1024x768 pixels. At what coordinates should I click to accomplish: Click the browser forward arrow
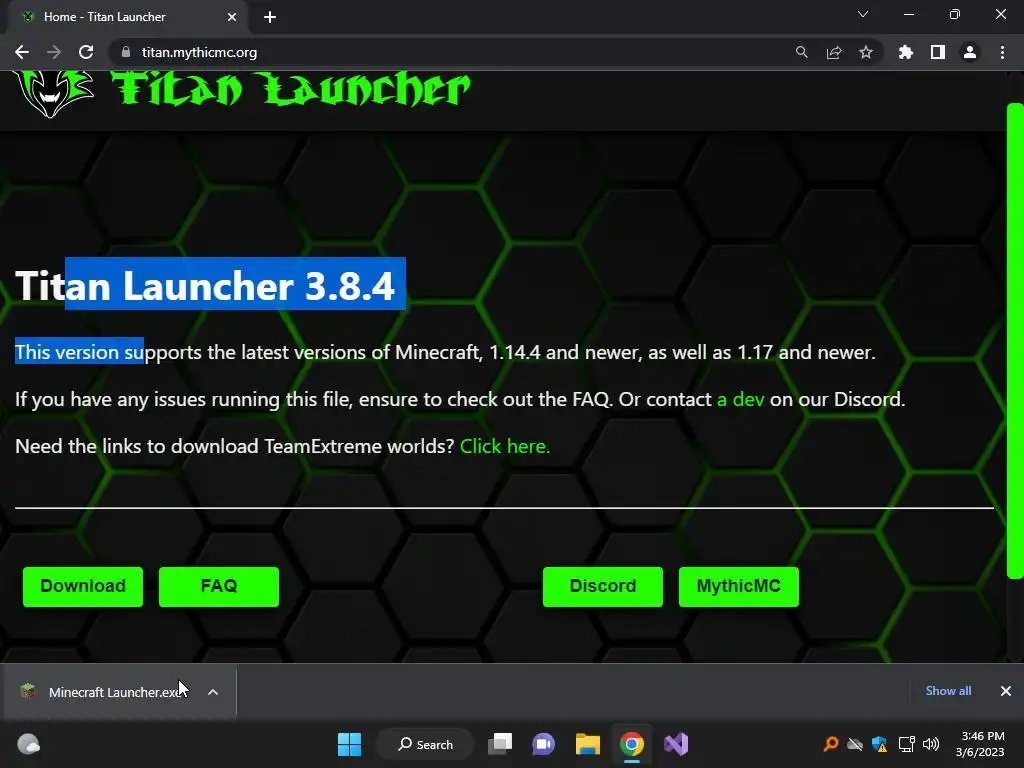click(54, 52)
